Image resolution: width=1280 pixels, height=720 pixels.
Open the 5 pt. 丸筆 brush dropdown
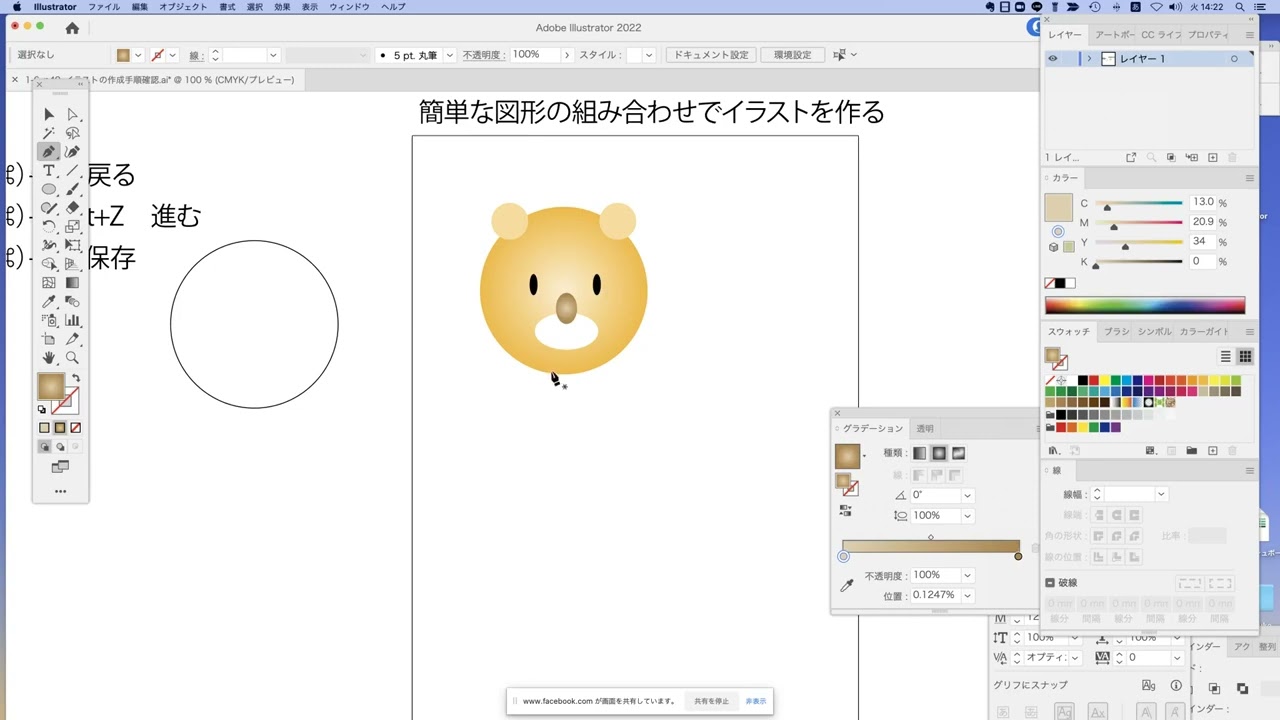(449, 55)
